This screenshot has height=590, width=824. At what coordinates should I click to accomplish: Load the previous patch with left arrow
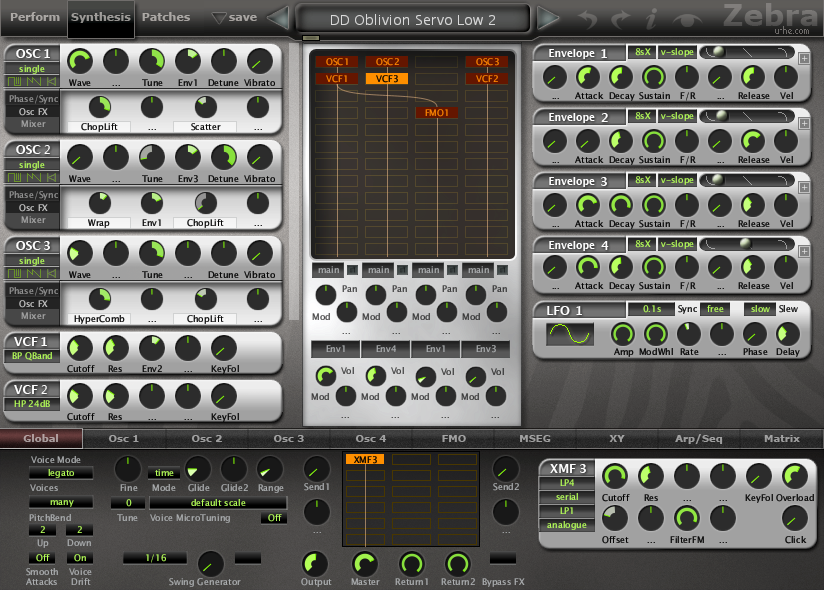279,18
